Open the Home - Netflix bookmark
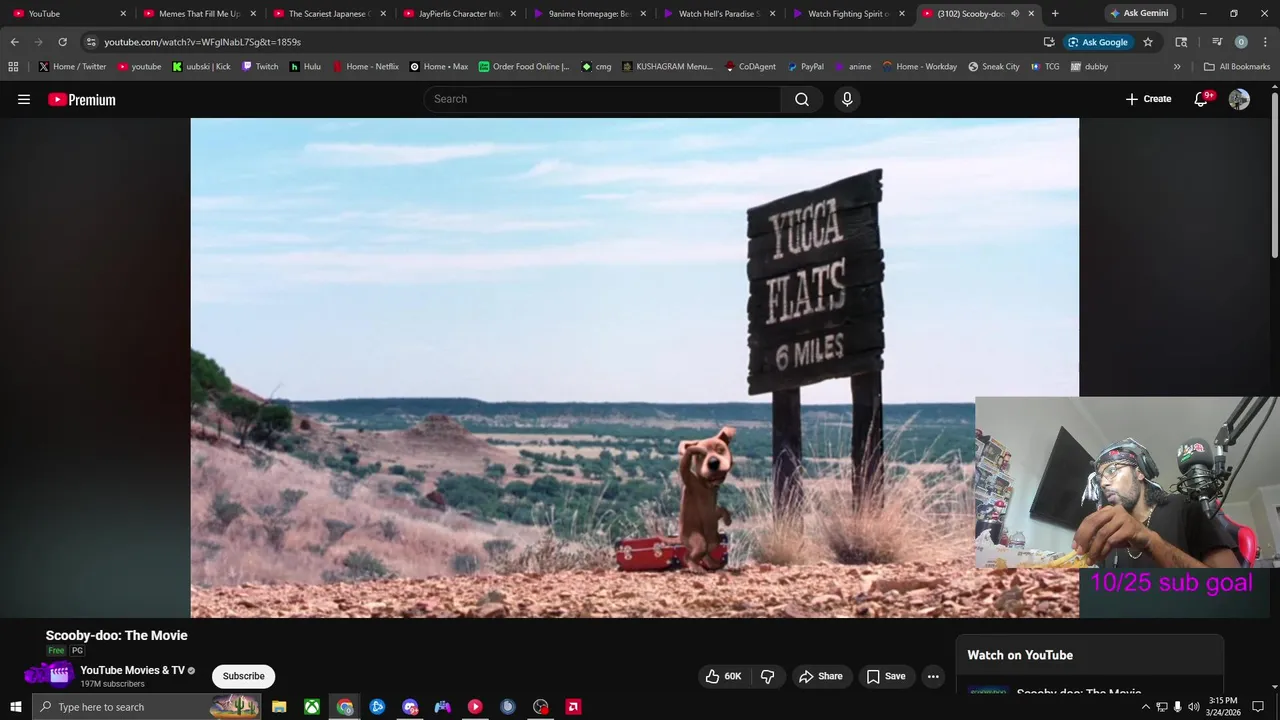 click(x=365, y=66)
